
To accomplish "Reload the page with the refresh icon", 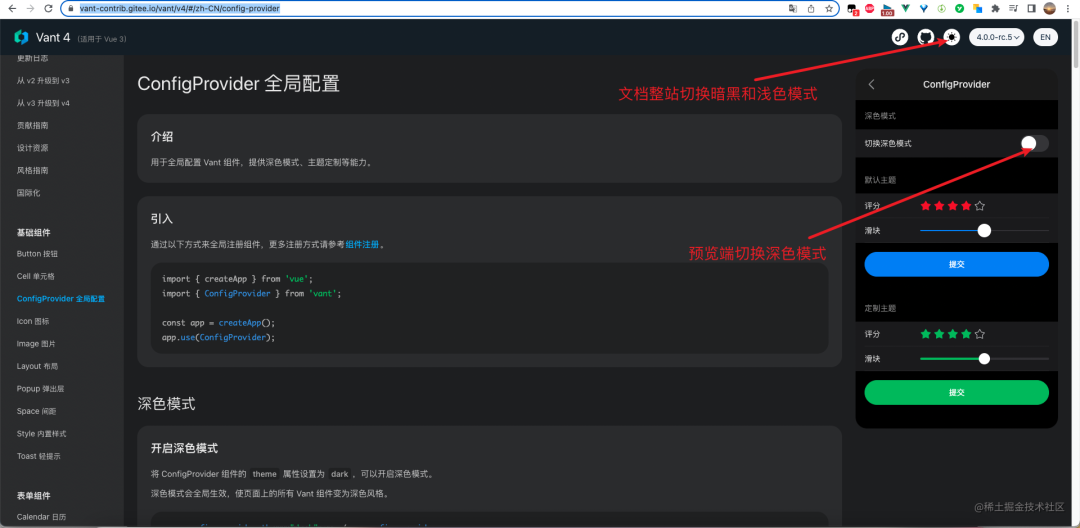I will pos(48,9).
